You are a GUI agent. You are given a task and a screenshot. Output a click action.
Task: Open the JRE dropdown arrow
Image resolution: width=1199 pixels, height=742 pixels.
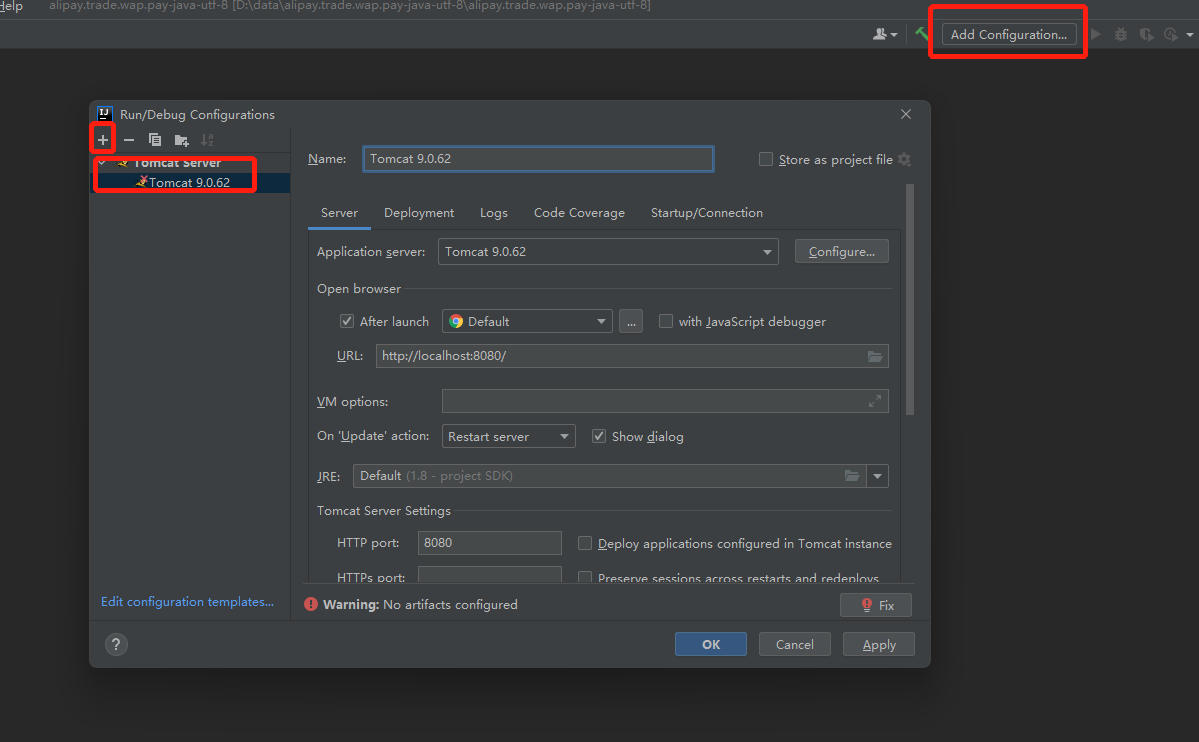(877, 476)
